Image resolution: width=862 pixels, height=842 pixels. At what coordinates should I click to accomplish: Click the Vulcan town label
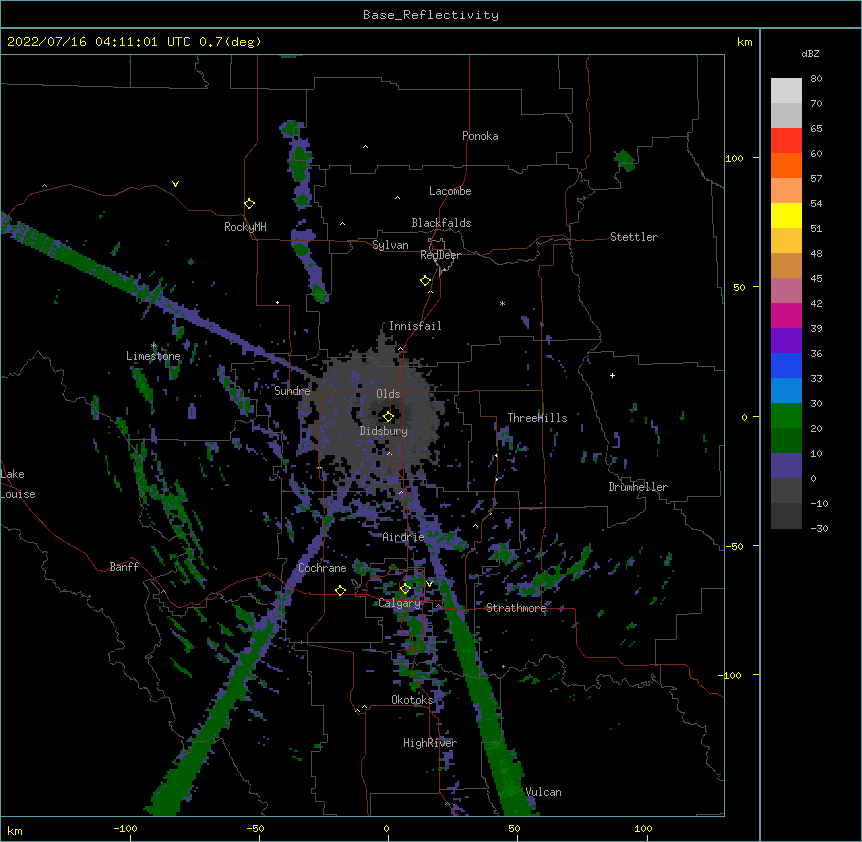[543, 792]
